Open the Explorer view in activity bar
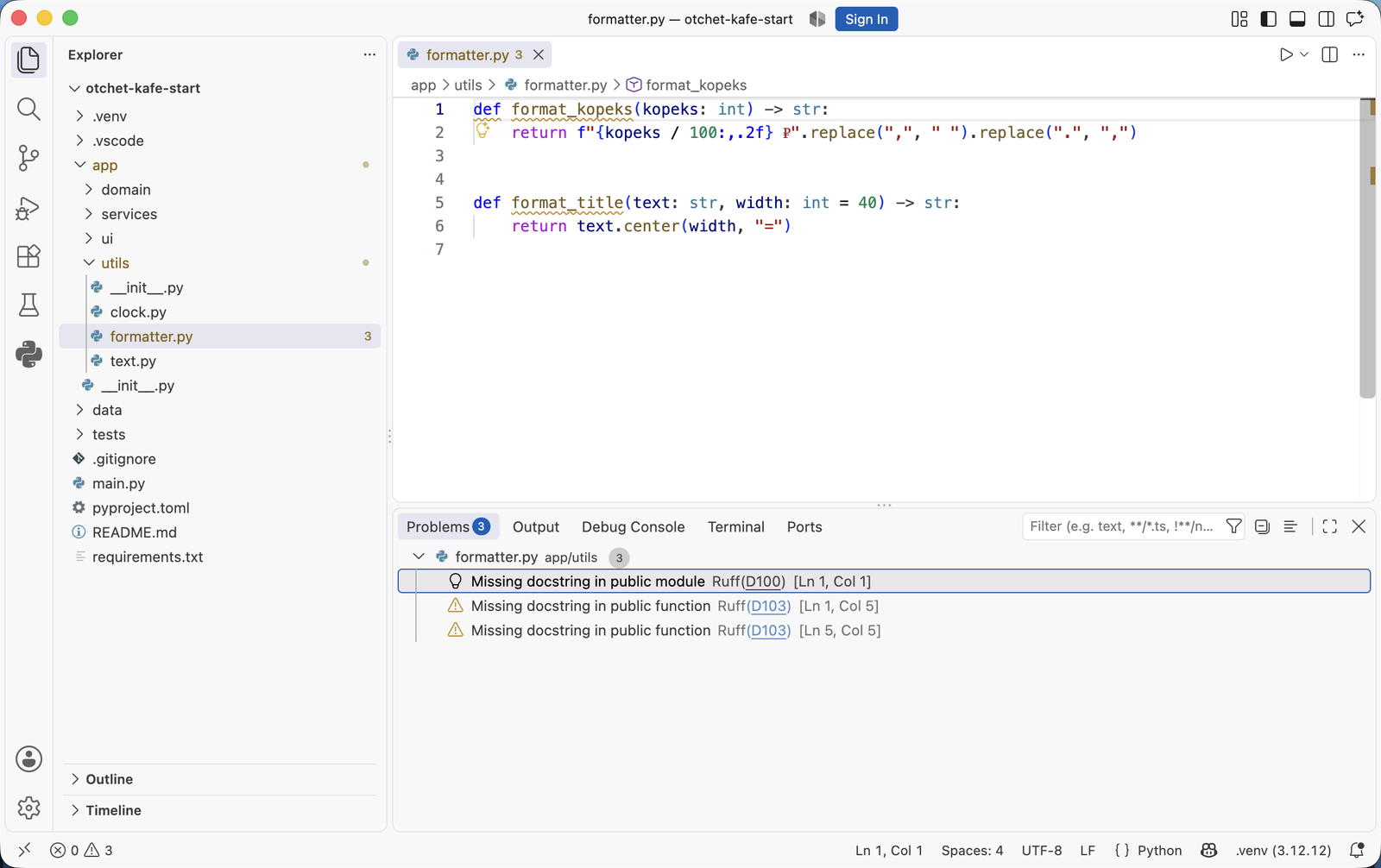 [x=28, y=60]
